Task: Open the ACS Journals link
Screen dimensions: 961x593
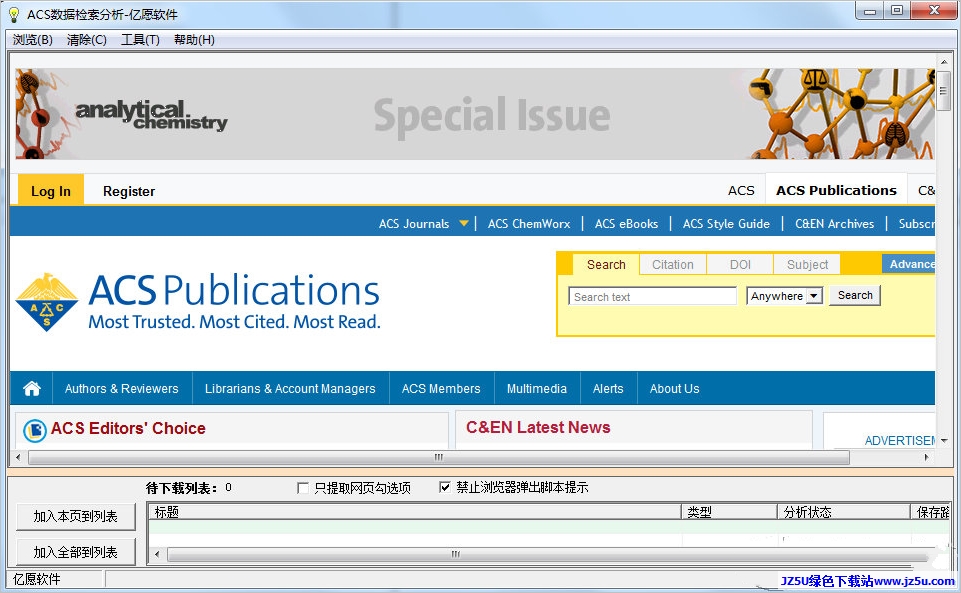Action: tap(414, 224)
